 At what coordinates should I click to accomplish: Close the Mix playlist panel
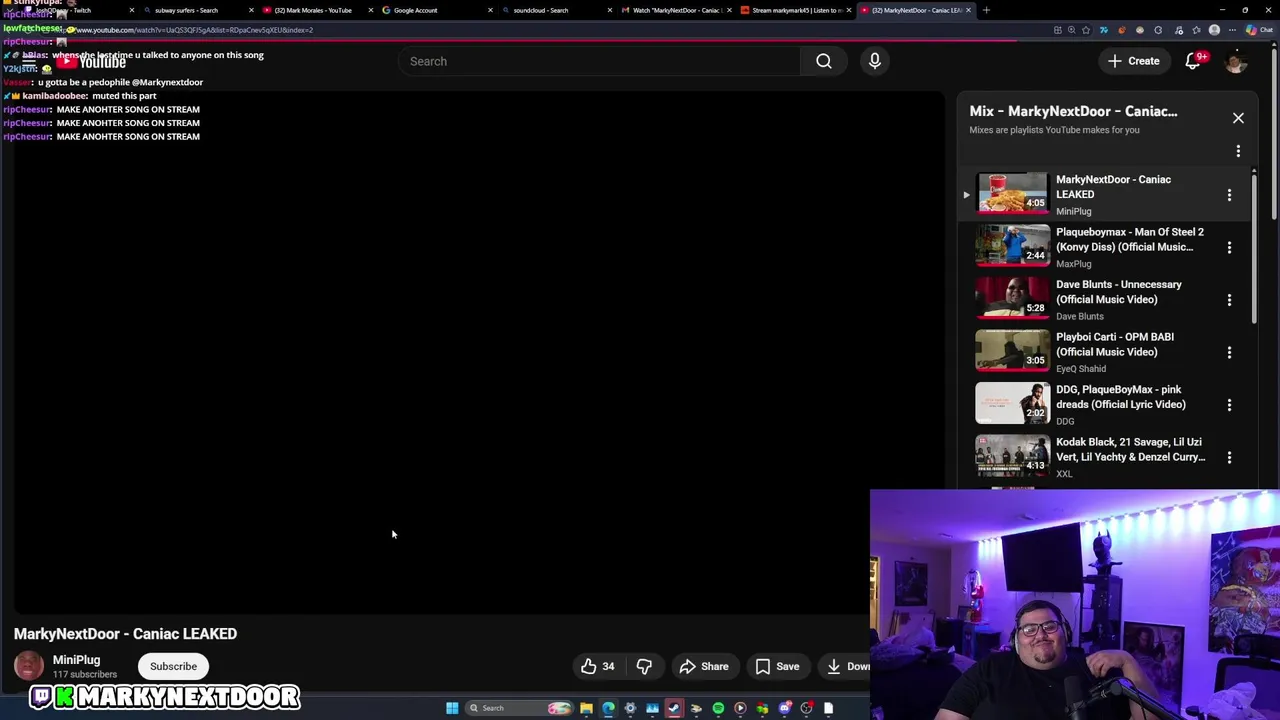[1238, 118]
